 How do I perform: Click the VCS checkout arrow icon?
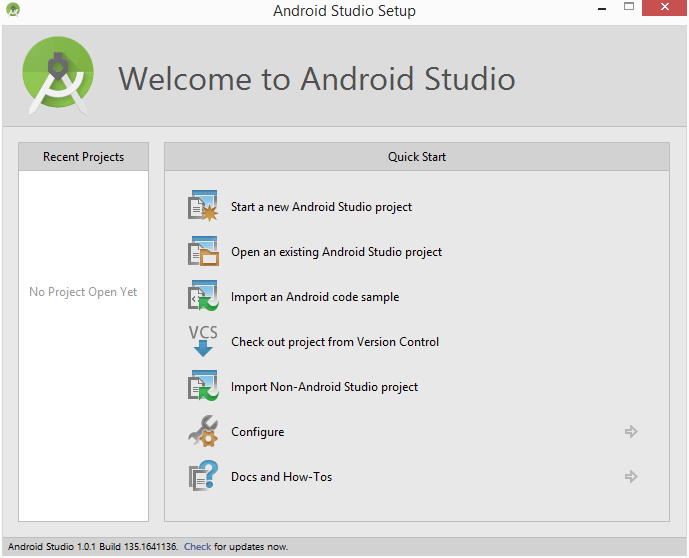coord(203,341)
